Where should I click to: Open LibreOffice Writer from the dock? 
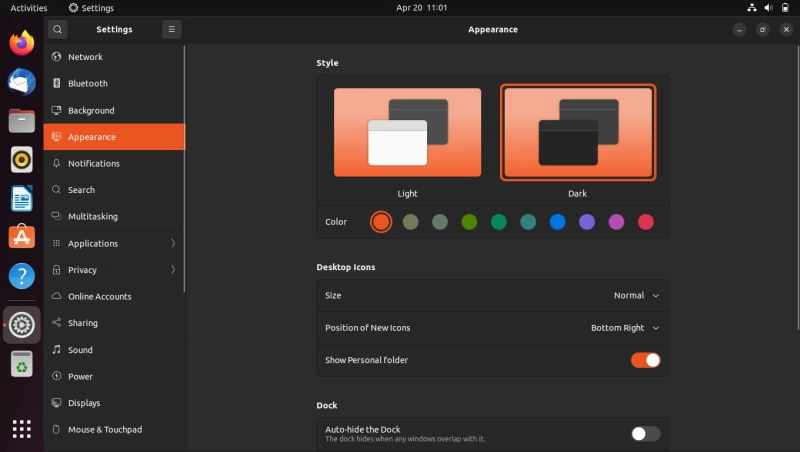tap(21, 198)
